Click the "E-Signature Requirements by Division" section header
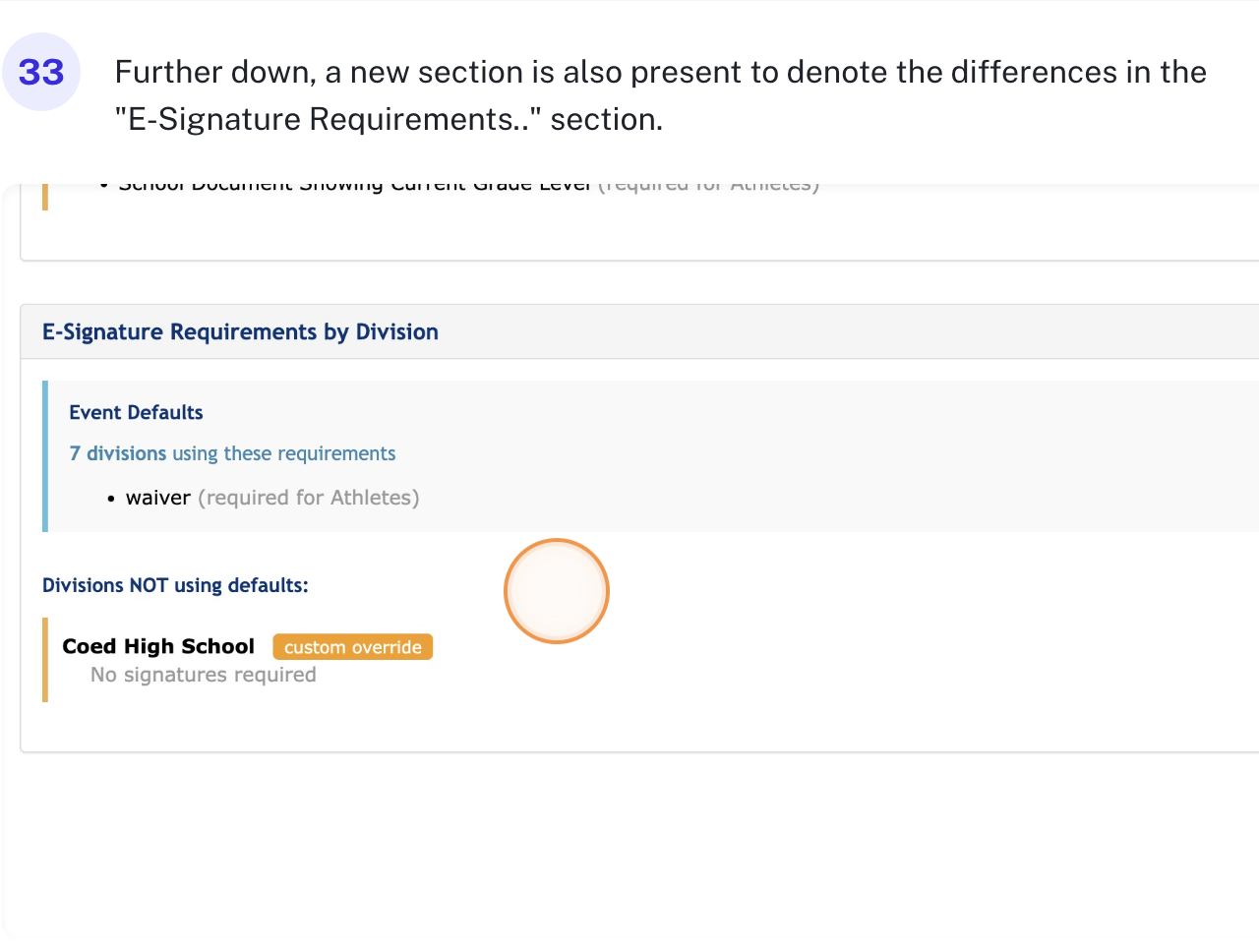1259x952 pixels. [240, 331]
